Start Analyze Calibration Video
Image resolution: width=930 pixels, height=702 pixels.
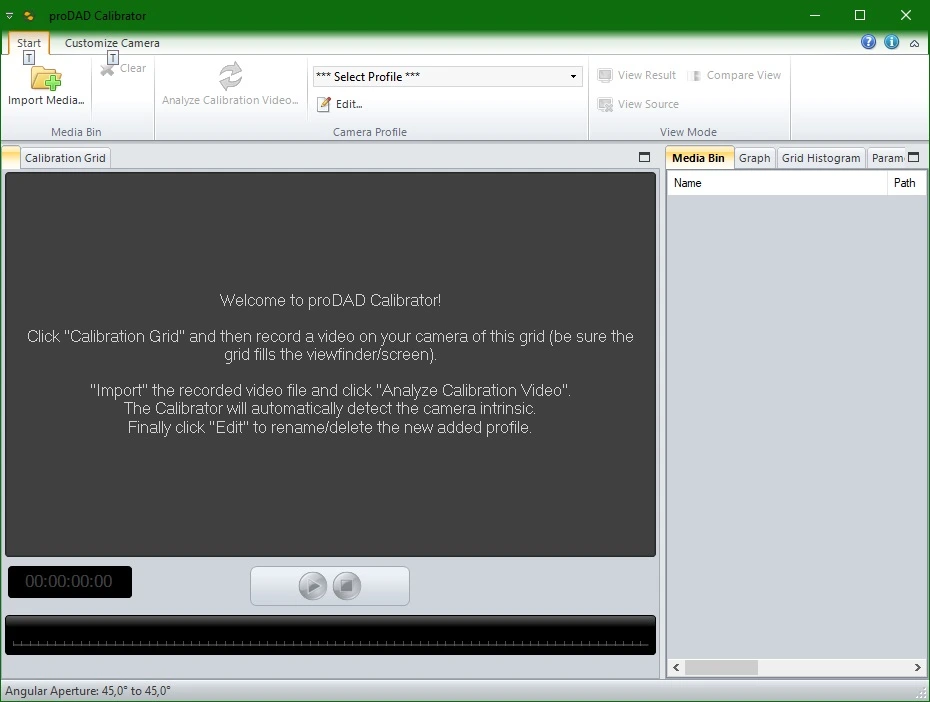tap(230, 84)
